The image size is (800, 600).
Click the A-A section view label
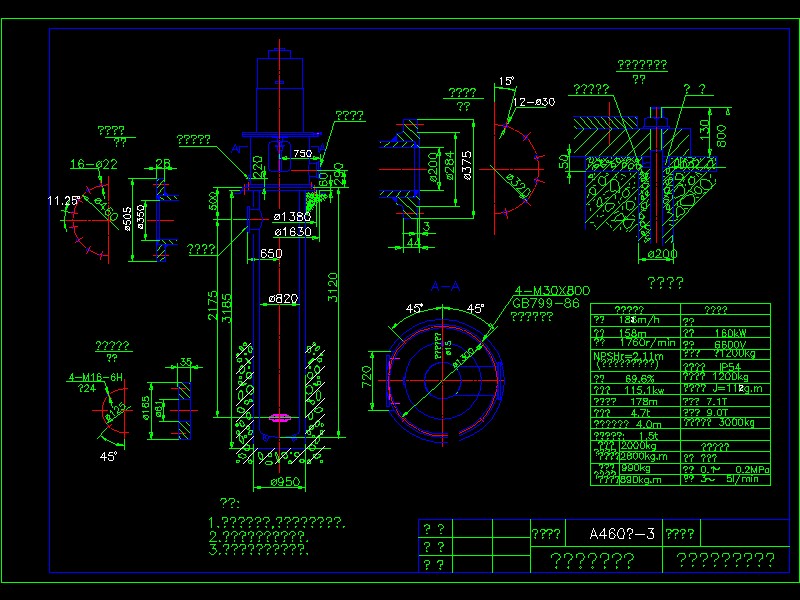pos(445,286)
